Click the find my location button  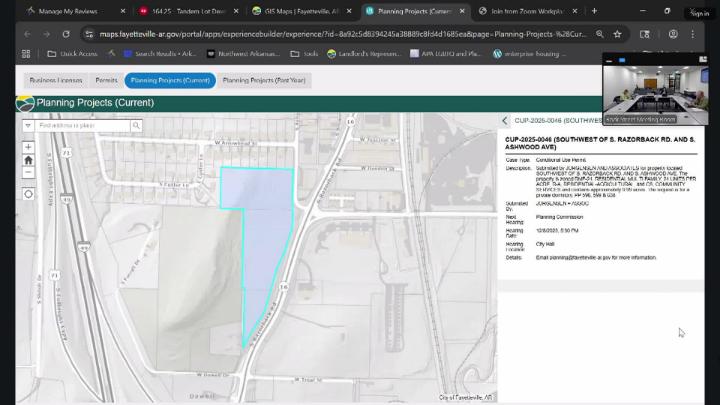[28, 194]
